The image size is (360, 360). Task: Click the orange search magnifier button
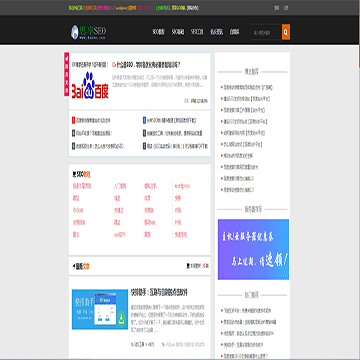point(286,32)
